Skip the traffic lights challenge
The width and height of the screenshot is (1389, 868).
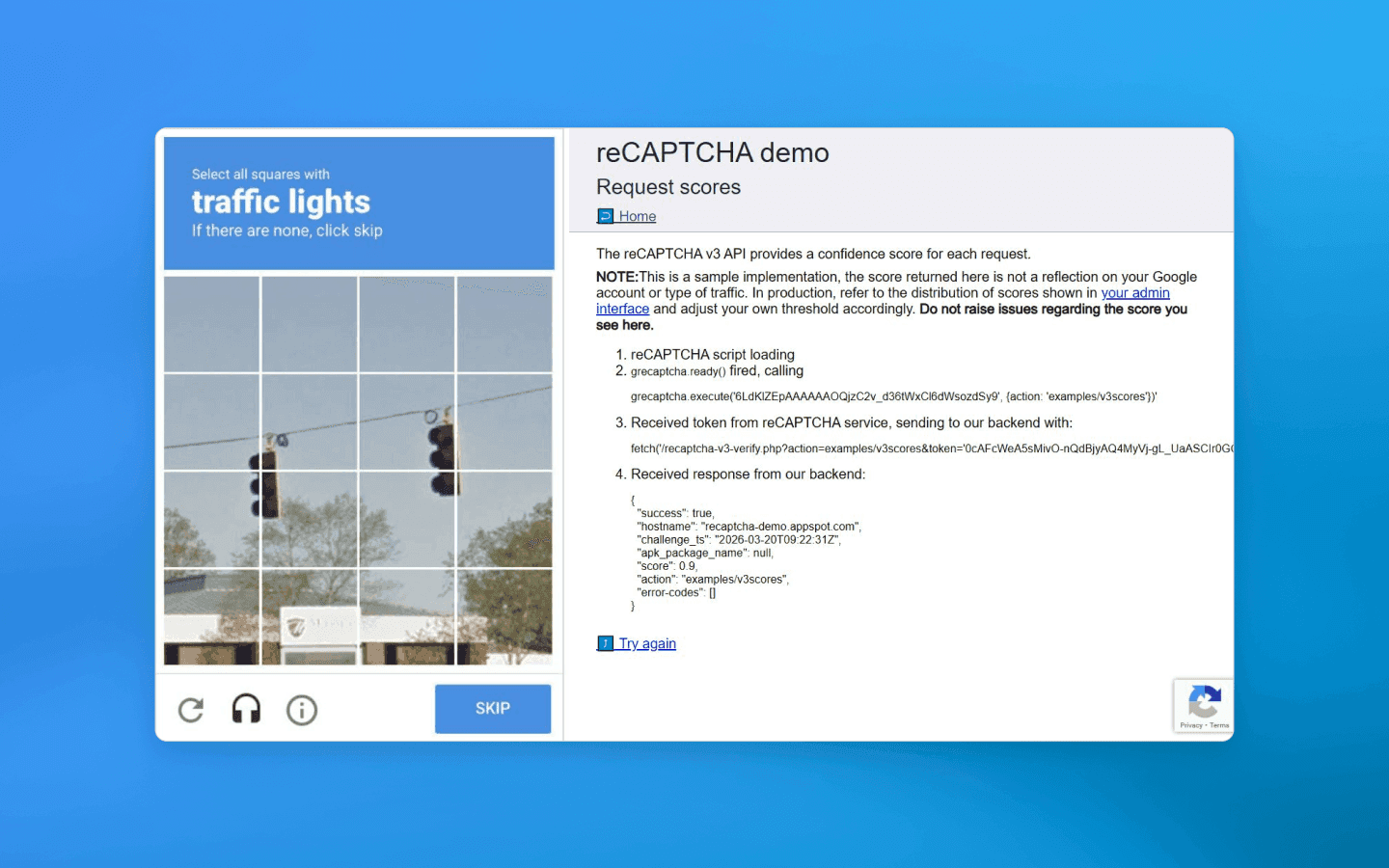point(493,709)
